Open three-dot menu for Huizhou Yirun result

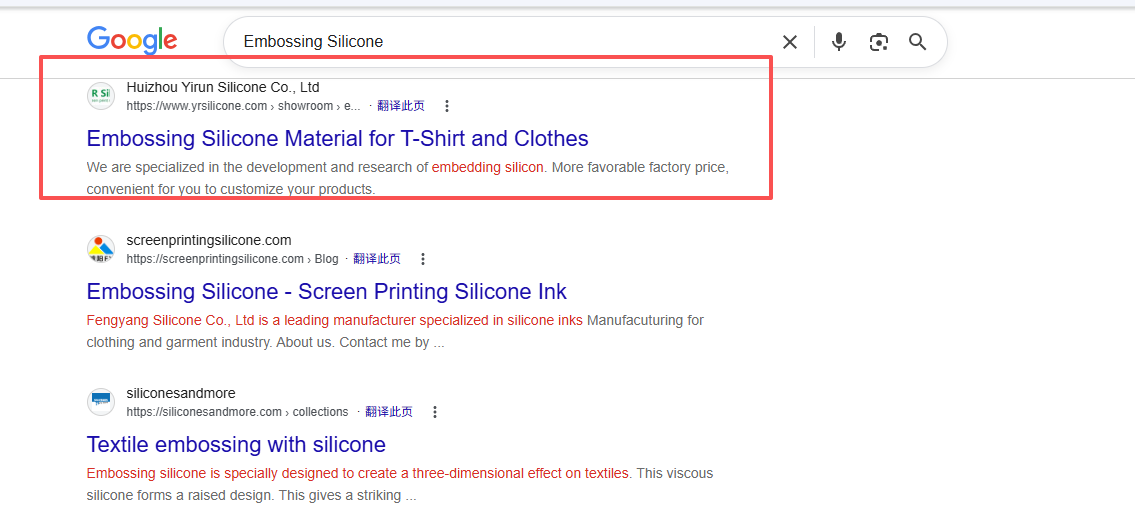pos(447,106)
